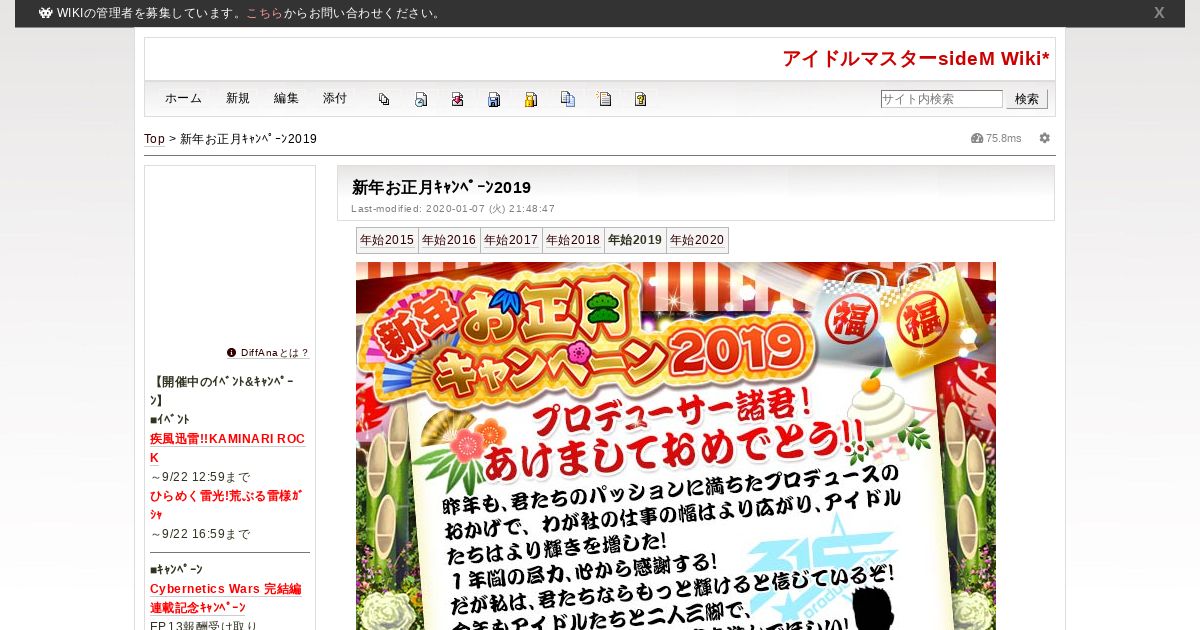Viewport: 1200px width, 630px height.
Task: Switch to the 年始2018 tab
Action: [573, 240]
